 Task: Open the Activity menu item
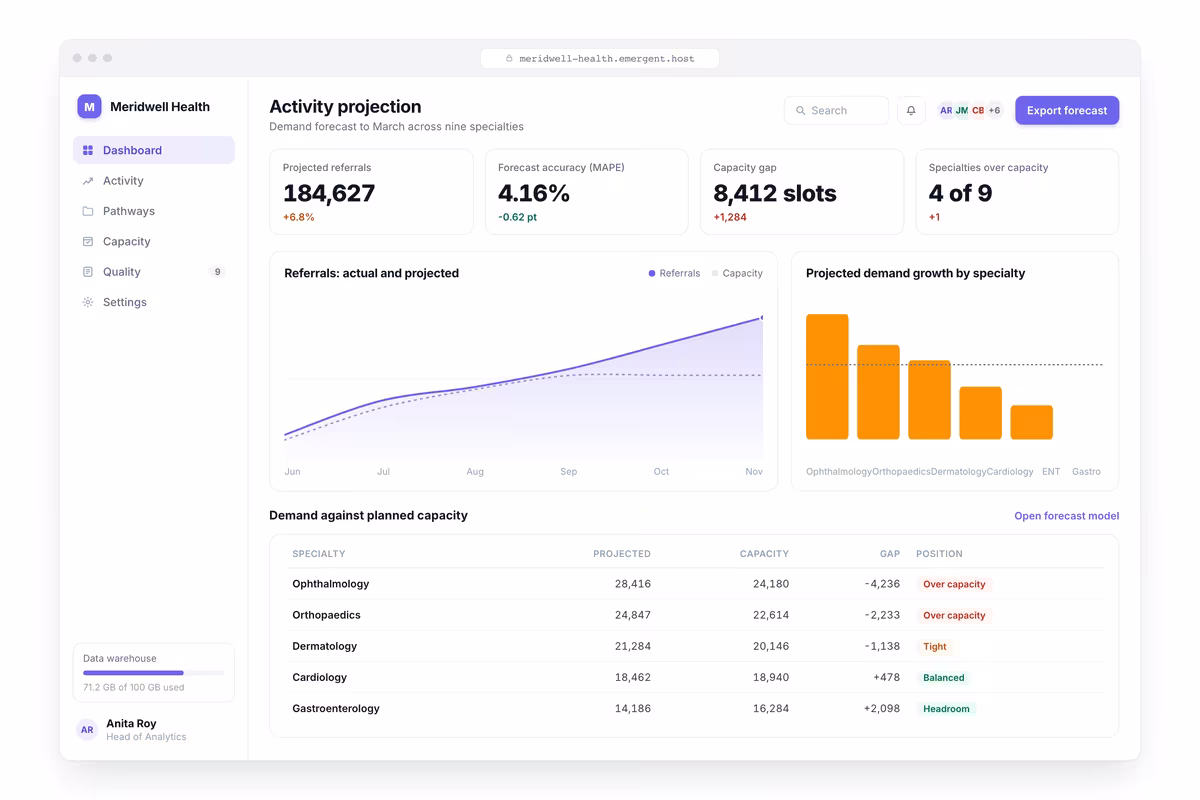tap(154, 181)
